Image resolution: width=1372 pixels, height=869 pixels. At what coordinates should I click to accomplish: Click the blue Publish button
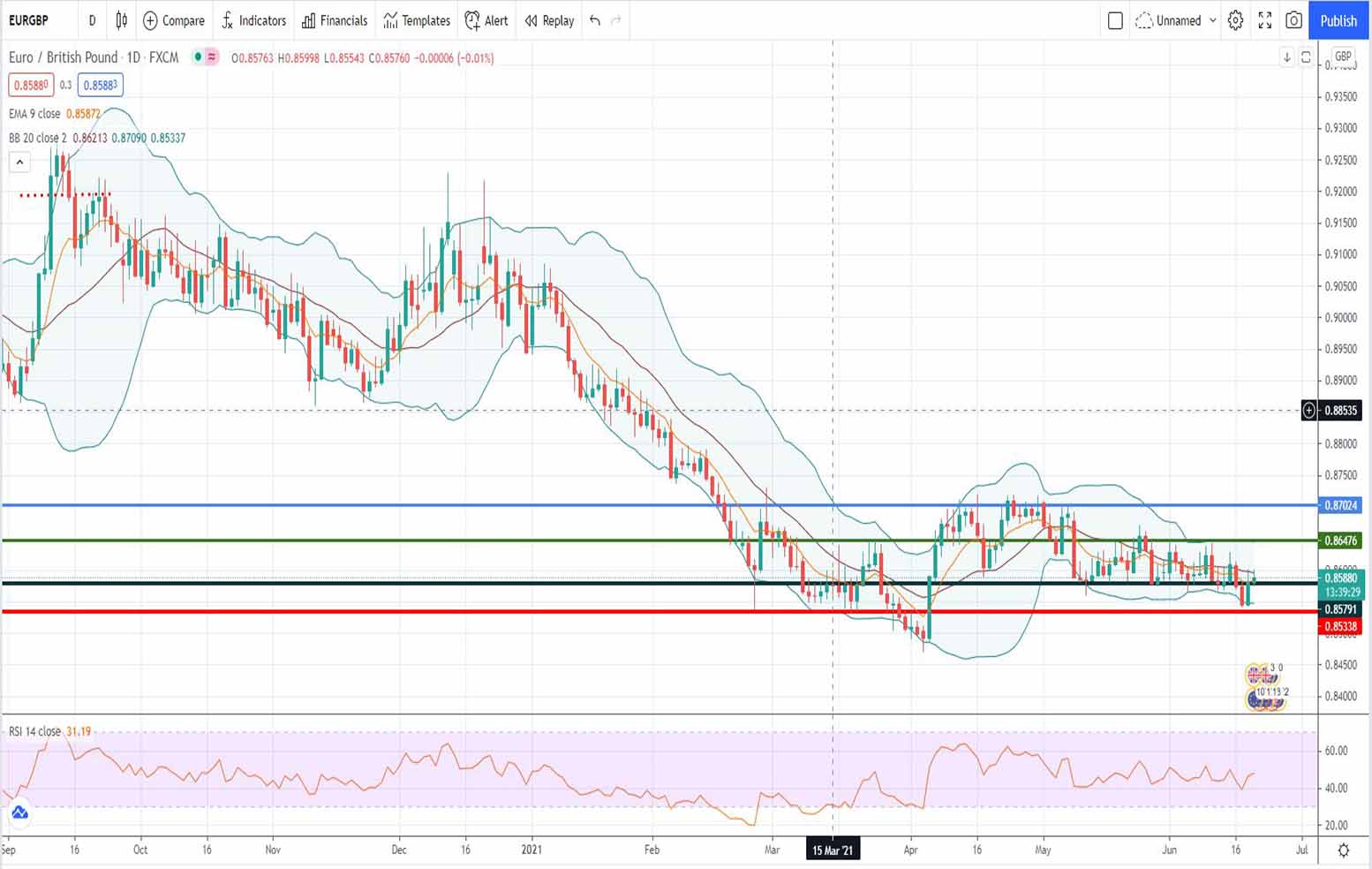point(1338,20)
